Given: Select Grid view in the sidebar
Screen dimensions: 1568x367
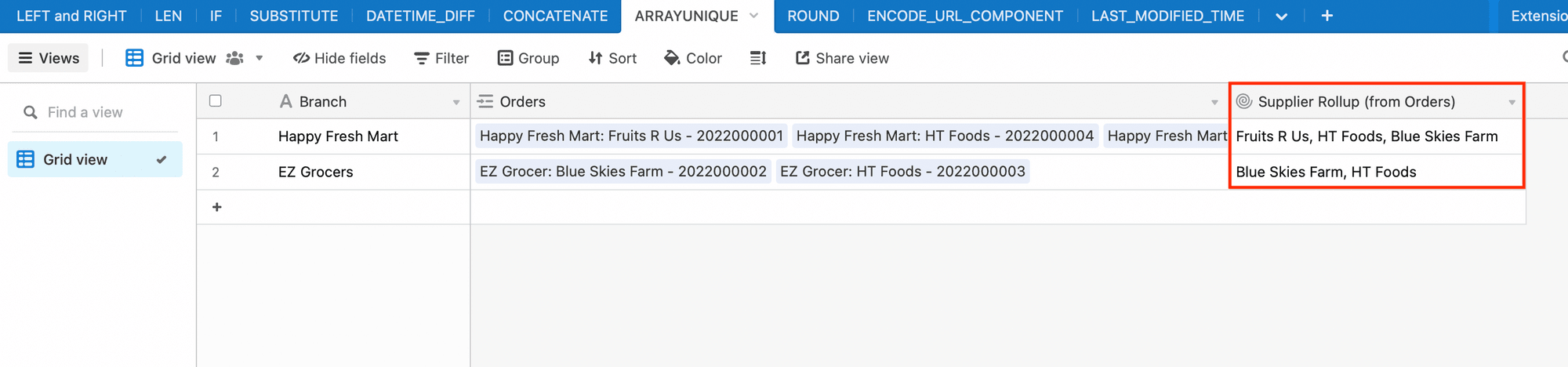Looking at the screenshot, I should [75, 159].
